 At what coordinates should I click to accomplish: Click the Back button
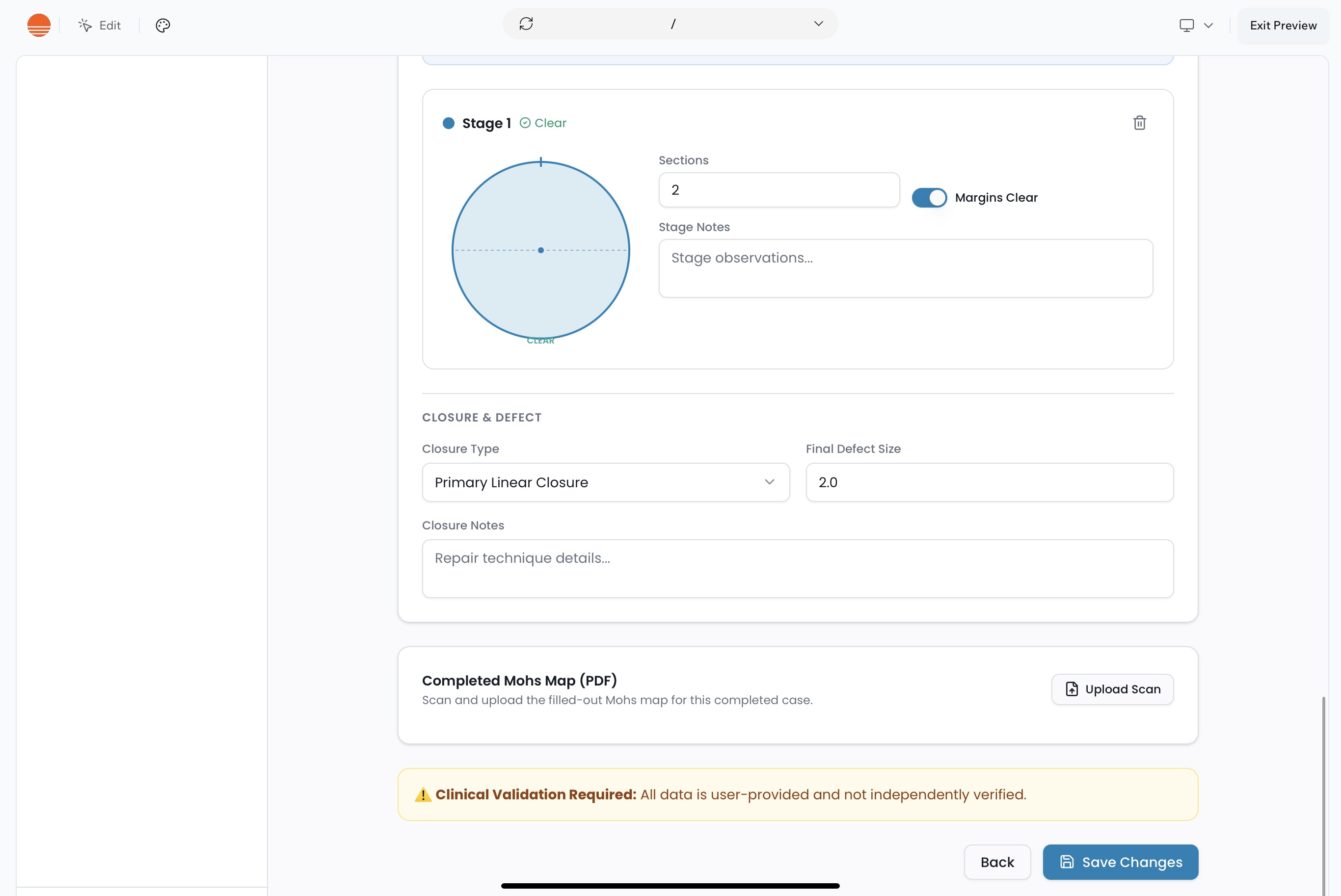click(997, 862)
